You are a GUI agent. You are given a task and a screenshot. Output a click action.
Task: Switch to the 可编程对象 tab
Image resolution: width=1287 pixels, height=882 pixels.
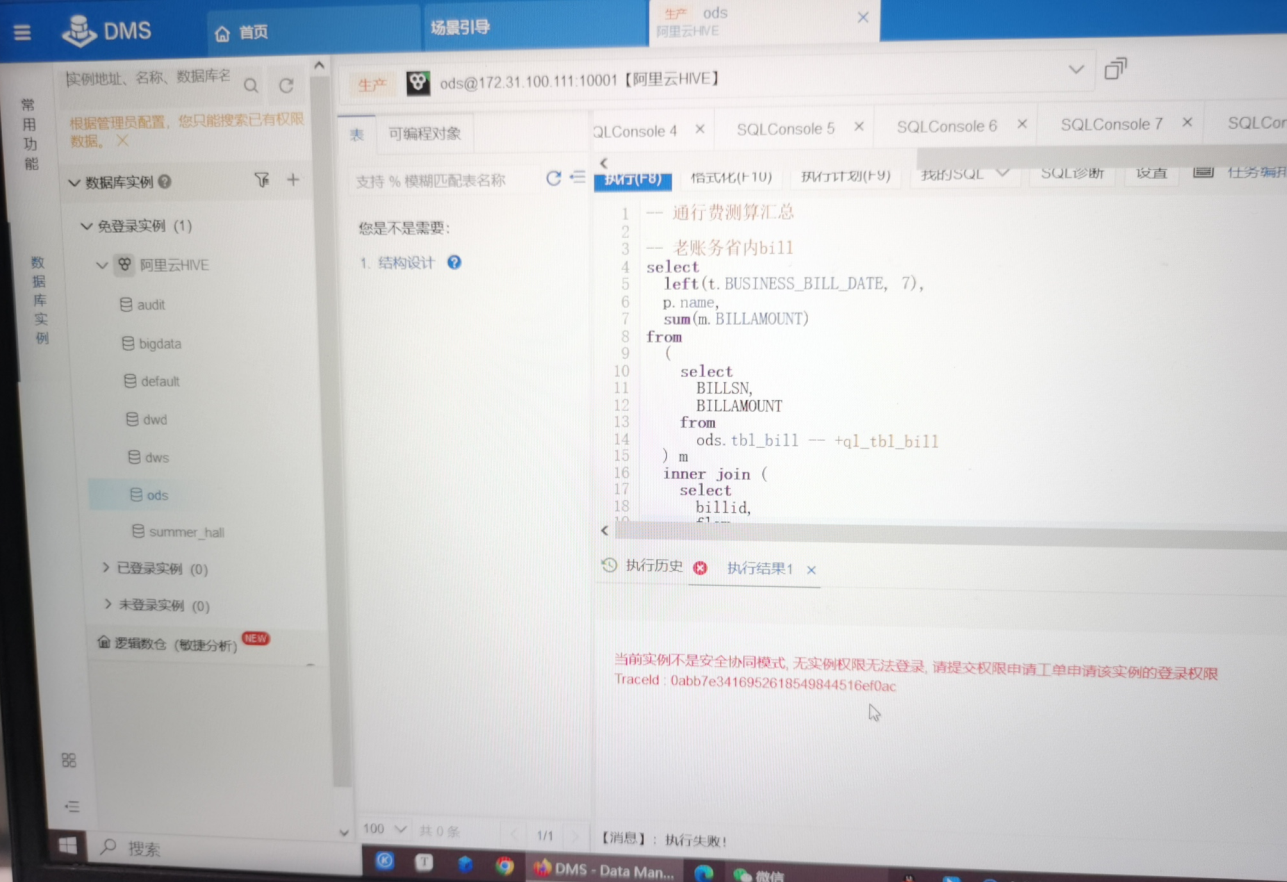click(x=425, y=134)
